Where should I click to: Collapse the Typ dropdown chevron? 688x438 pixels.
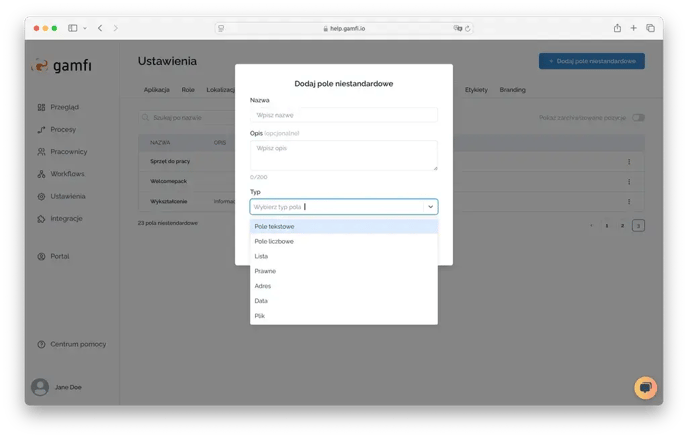[x=430, y=207]
